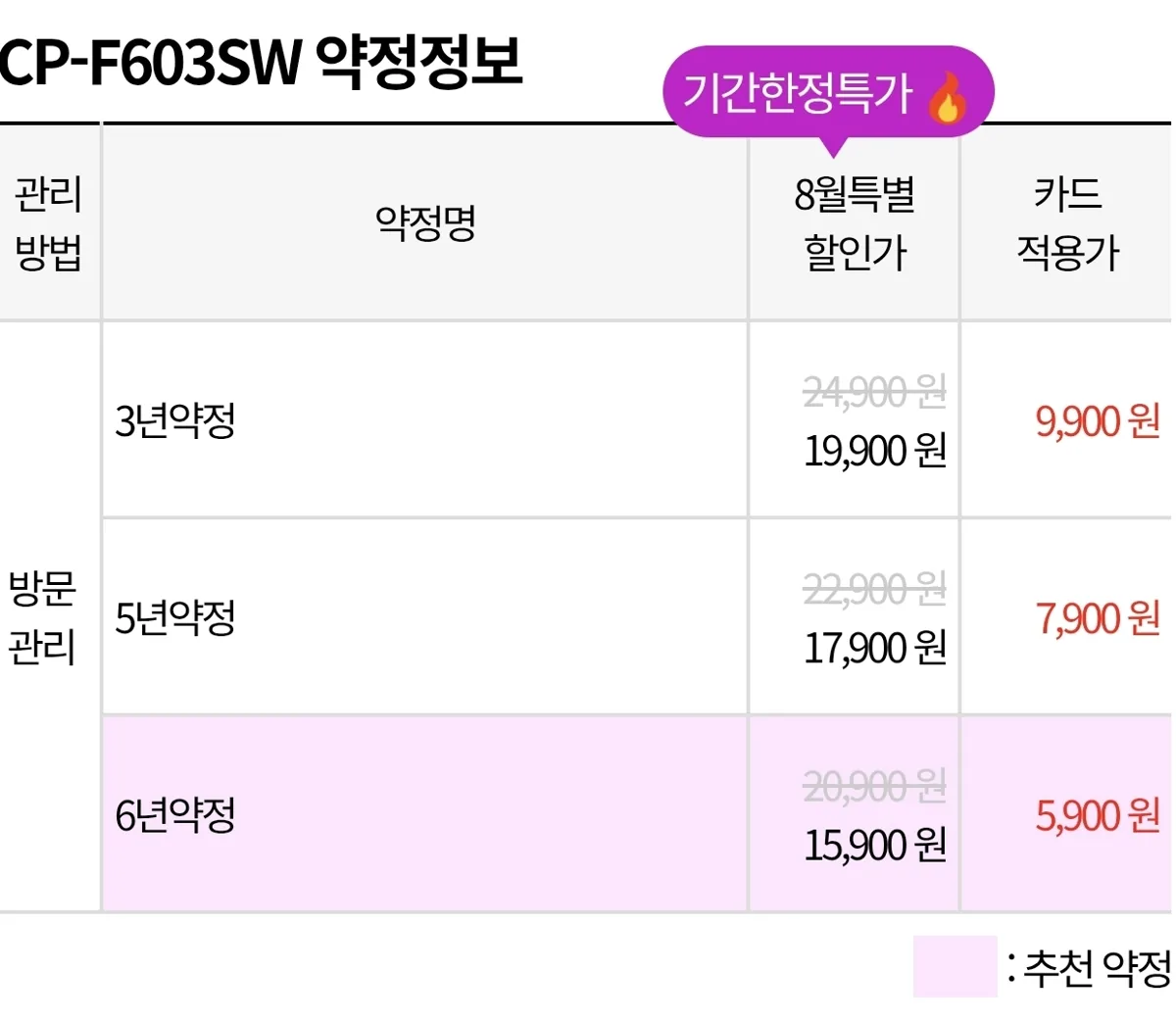Click the struck-through 20,900 원 price
This screenshot has width=1176, height=1023.
coord(875,786)
